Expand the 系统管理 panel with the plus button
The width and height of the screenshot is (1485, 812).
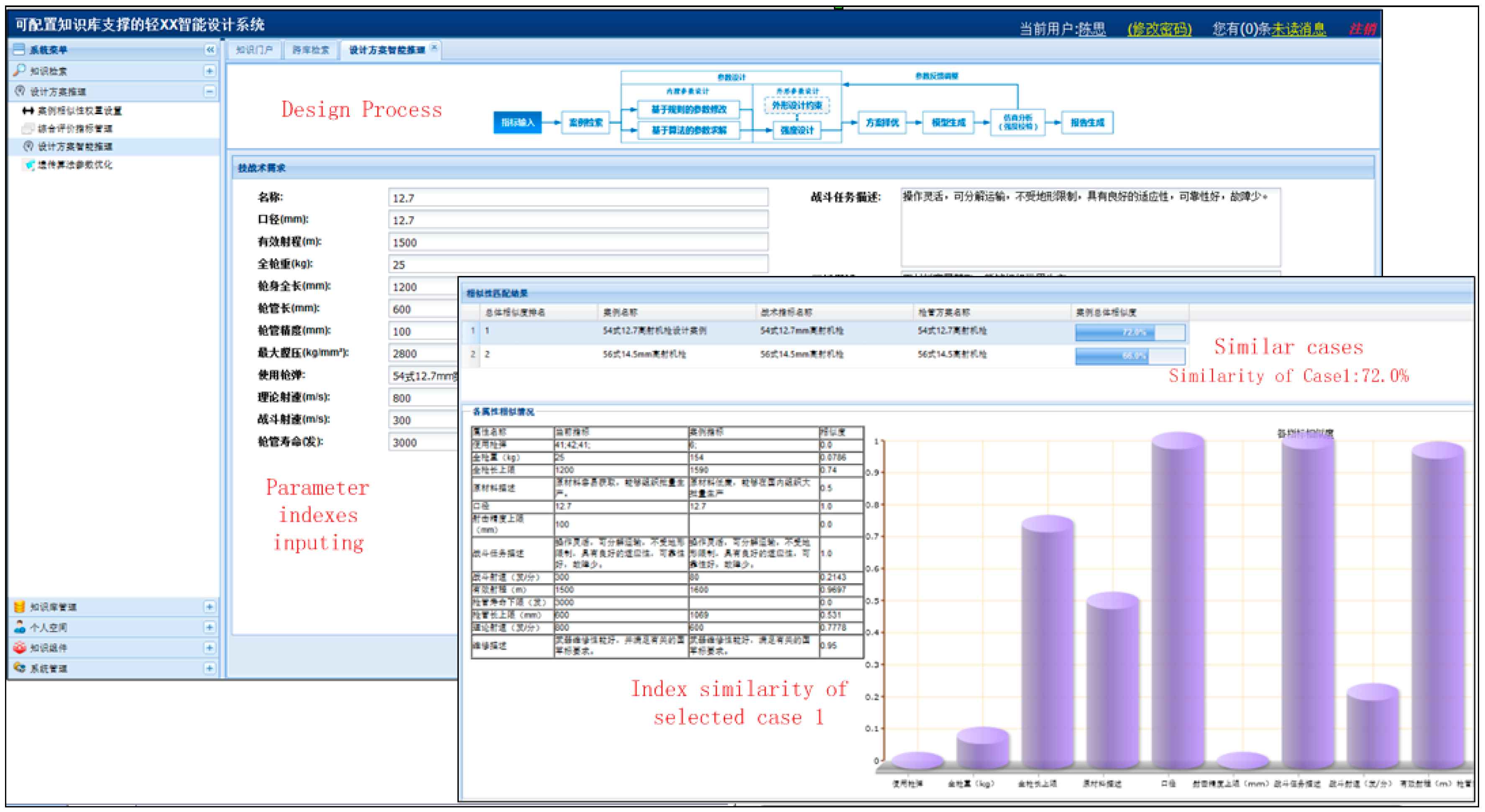[210, 669]
